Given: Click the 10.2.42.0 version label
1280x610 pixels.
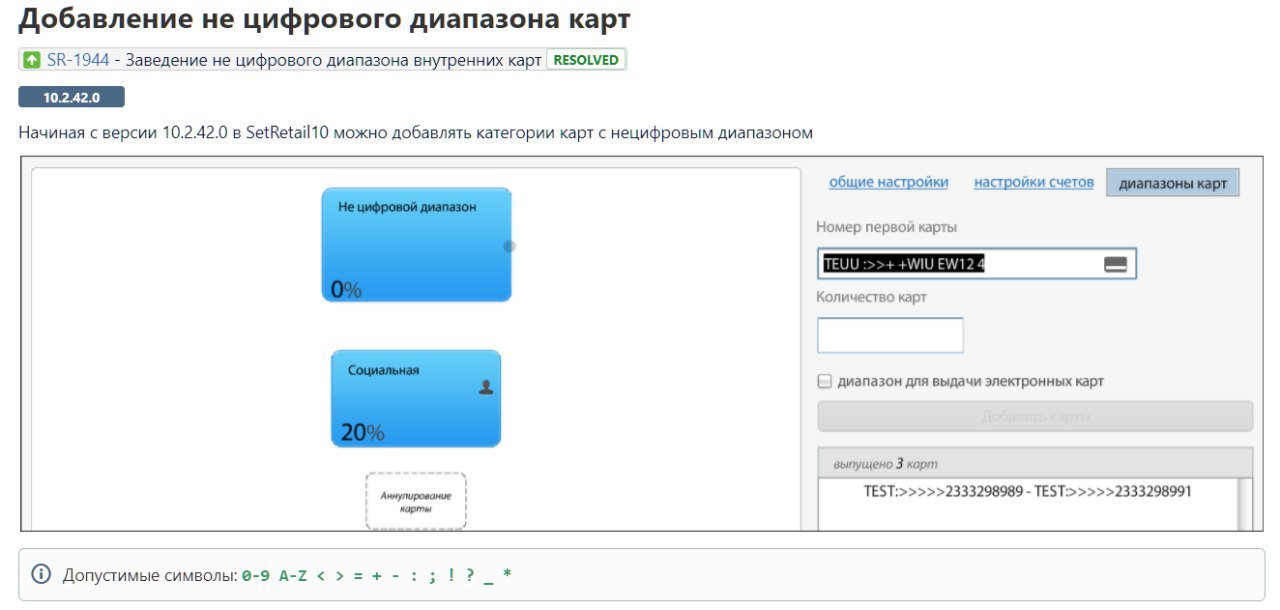Looking at the screenshot, I should coord(71,97).
